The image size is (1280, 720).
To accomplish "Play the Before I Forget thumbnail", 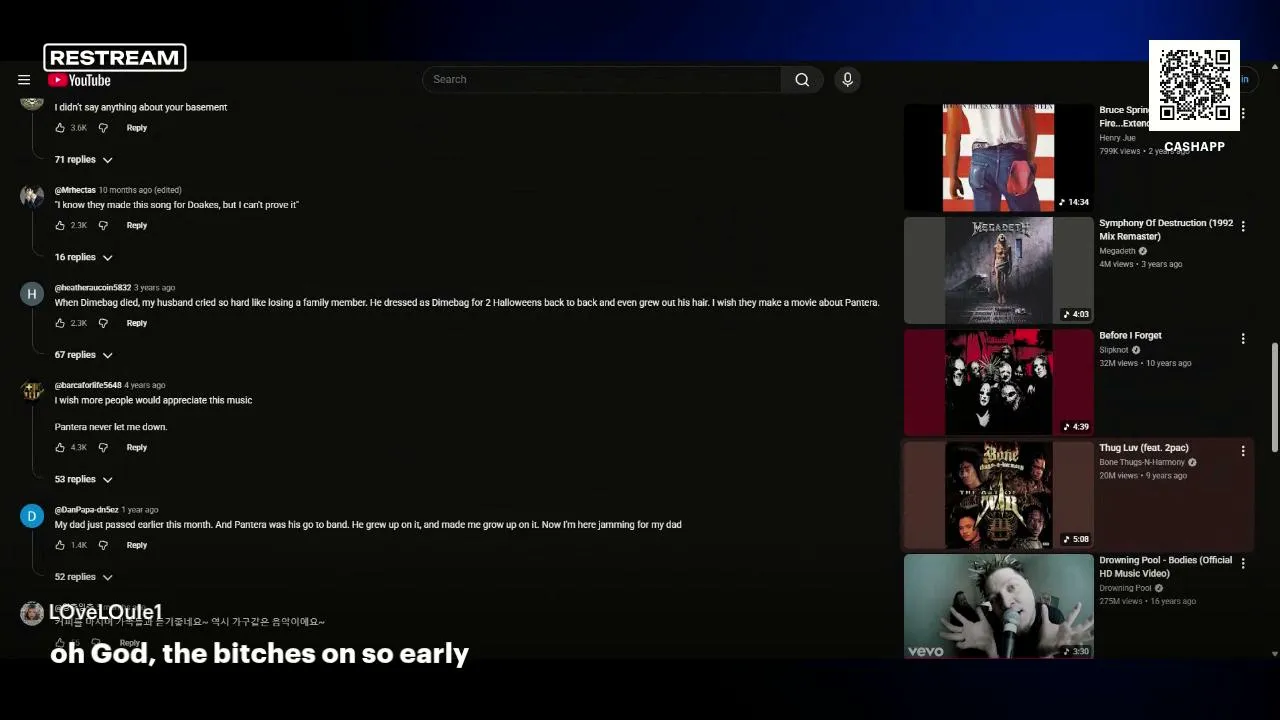I will click(999, 383).
